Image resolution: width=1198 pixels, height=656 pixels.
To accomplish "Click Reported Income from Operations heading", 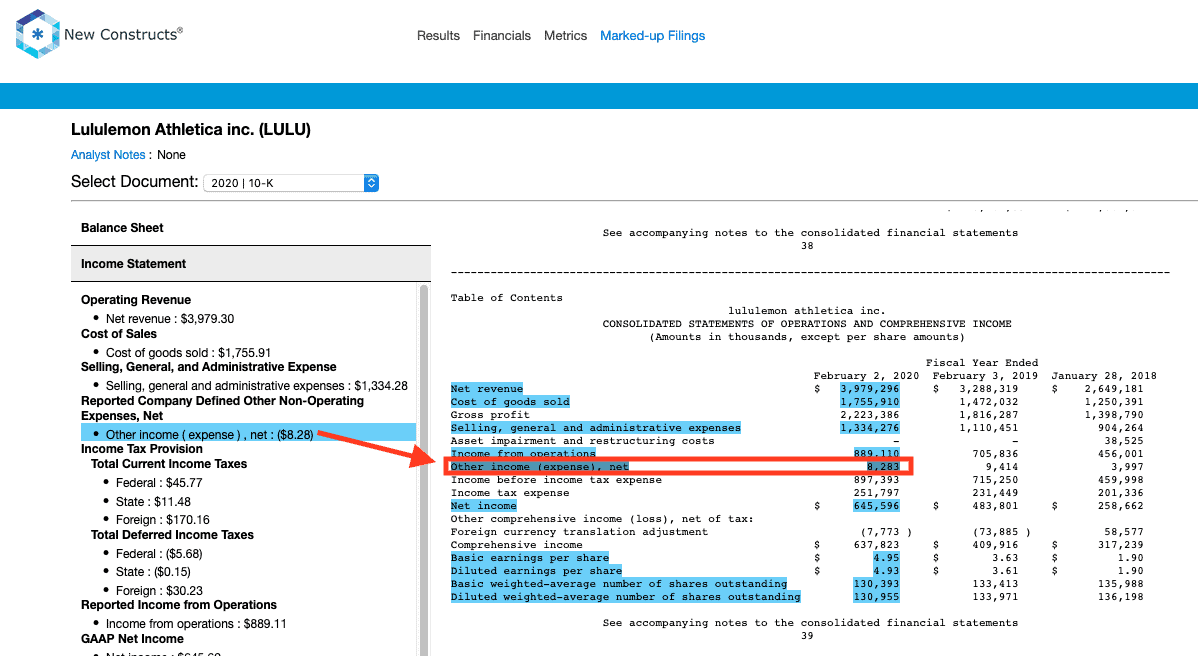I will point(179,605).
